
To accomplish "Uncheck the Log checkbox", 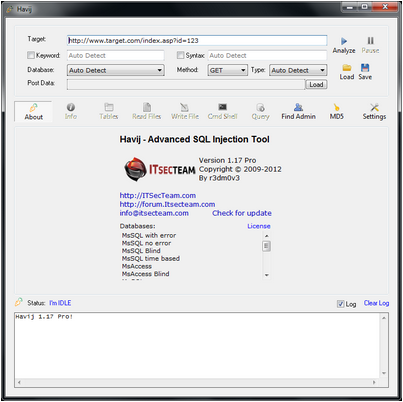I will [340, 304].
